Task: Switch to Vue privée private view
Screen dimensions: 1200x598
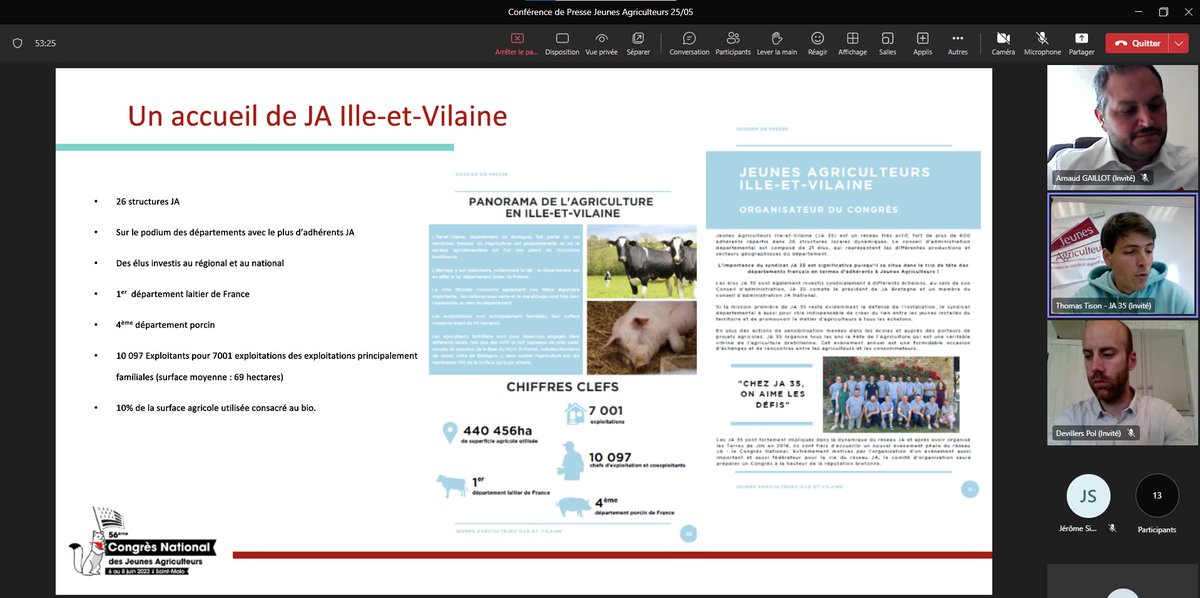Action: [x=601, y=43]
